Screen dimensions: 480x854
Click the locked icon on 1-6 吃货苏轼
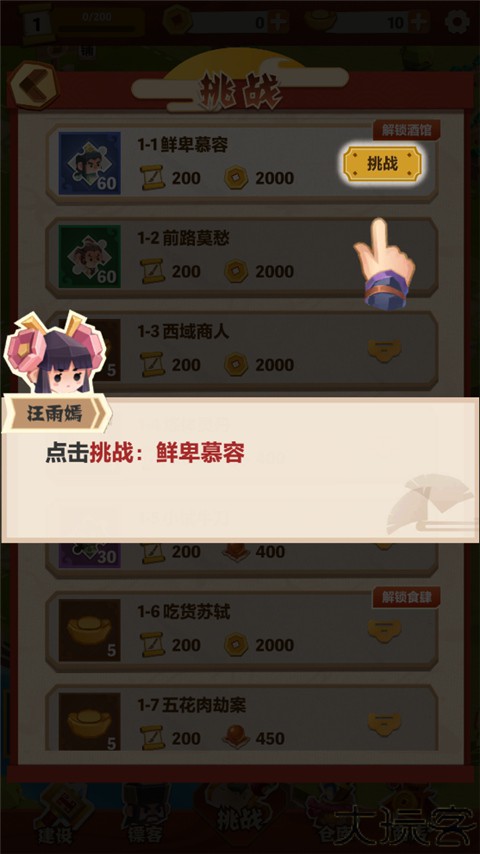384,631
